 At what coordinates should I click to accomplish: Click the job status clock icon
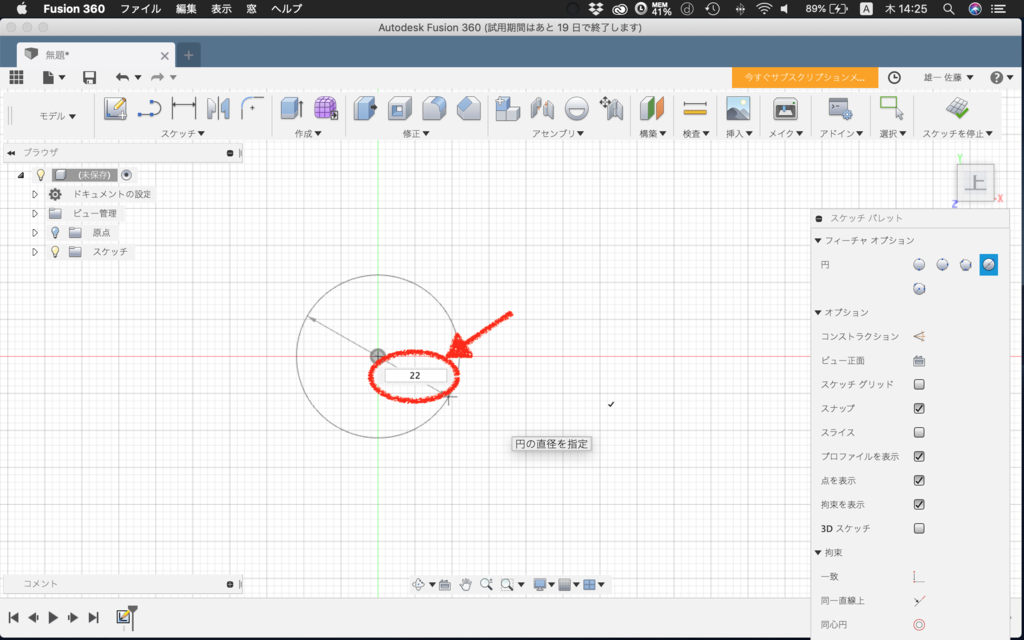point(894,77)
